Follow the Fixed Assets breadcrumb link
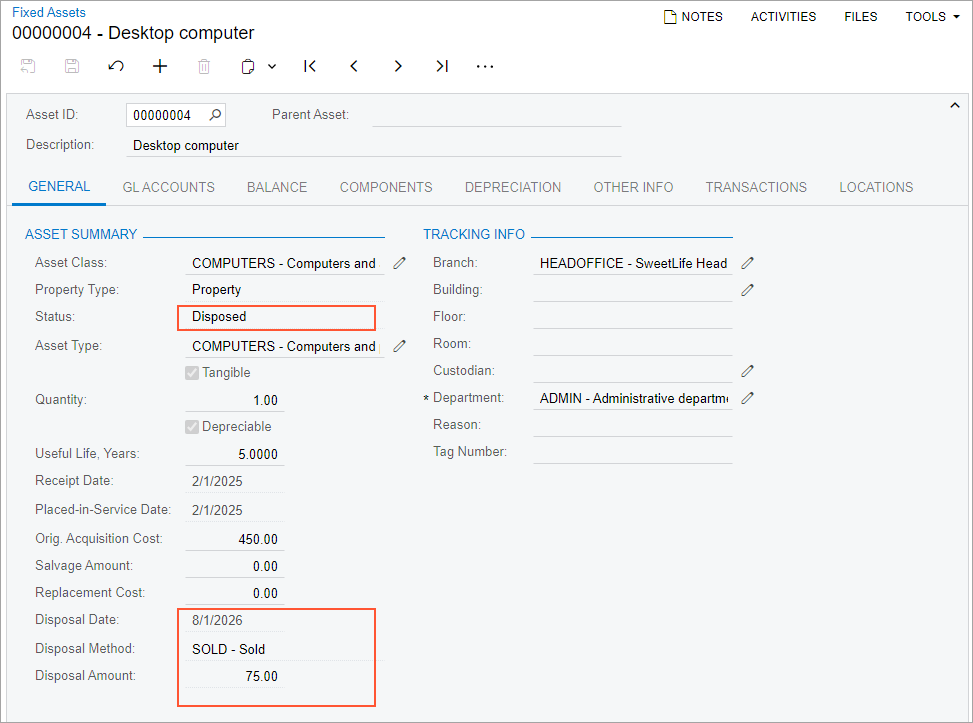The width and height of the screenshot is (973, 723). click(x=49, y=12)
